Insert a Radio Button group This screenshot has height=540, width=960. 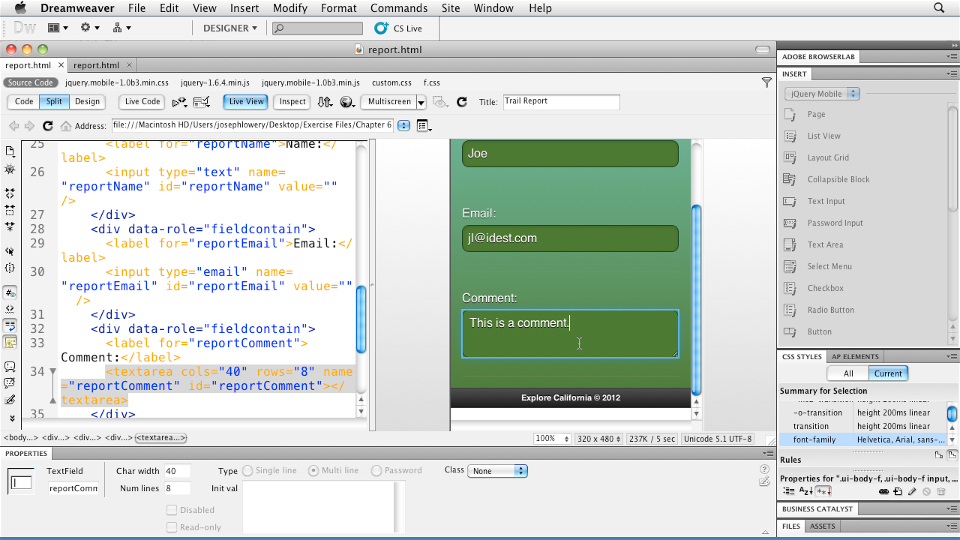click(790, 310)
